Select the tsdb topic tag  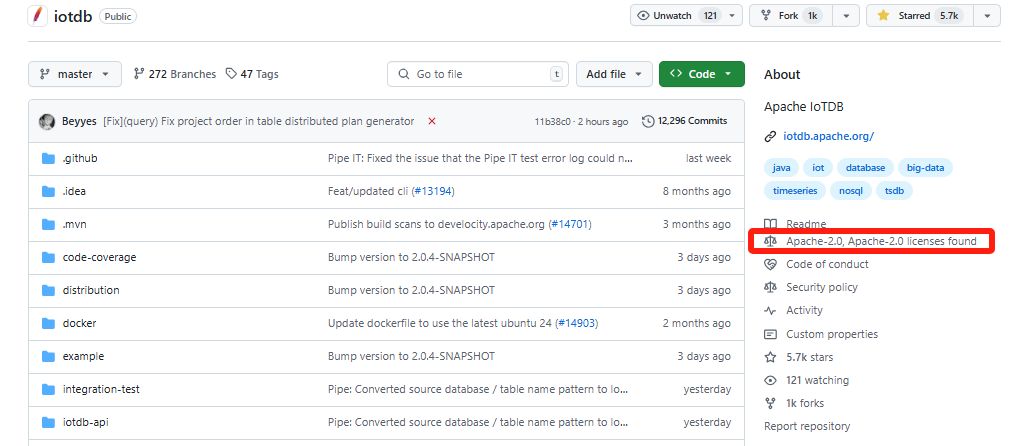click(894, 191)
